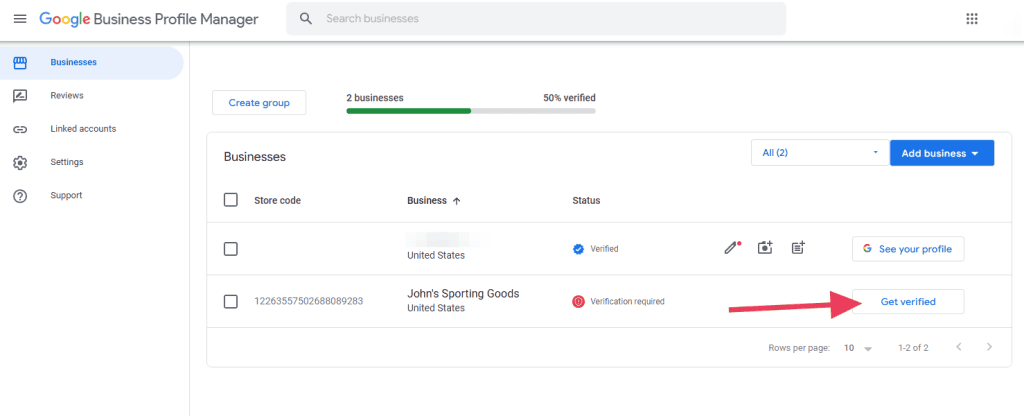Click the Businesses table heading
Image resolution: width=1024 pixels, height=416 pixels.
[x=255, y=157]
